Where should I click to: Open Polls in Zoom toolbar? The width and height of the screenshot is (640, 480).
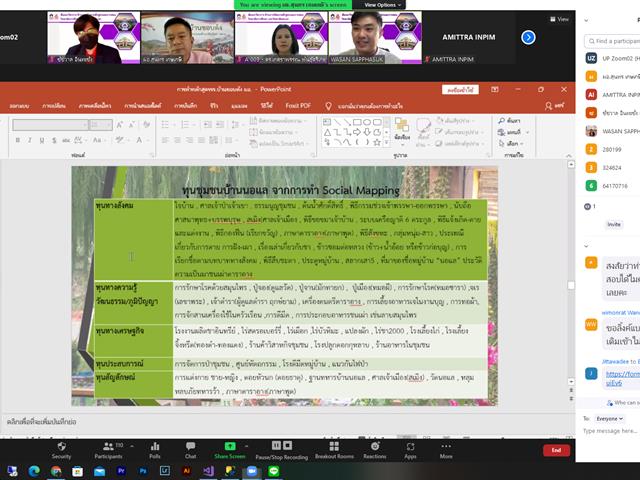click(155, 450)
